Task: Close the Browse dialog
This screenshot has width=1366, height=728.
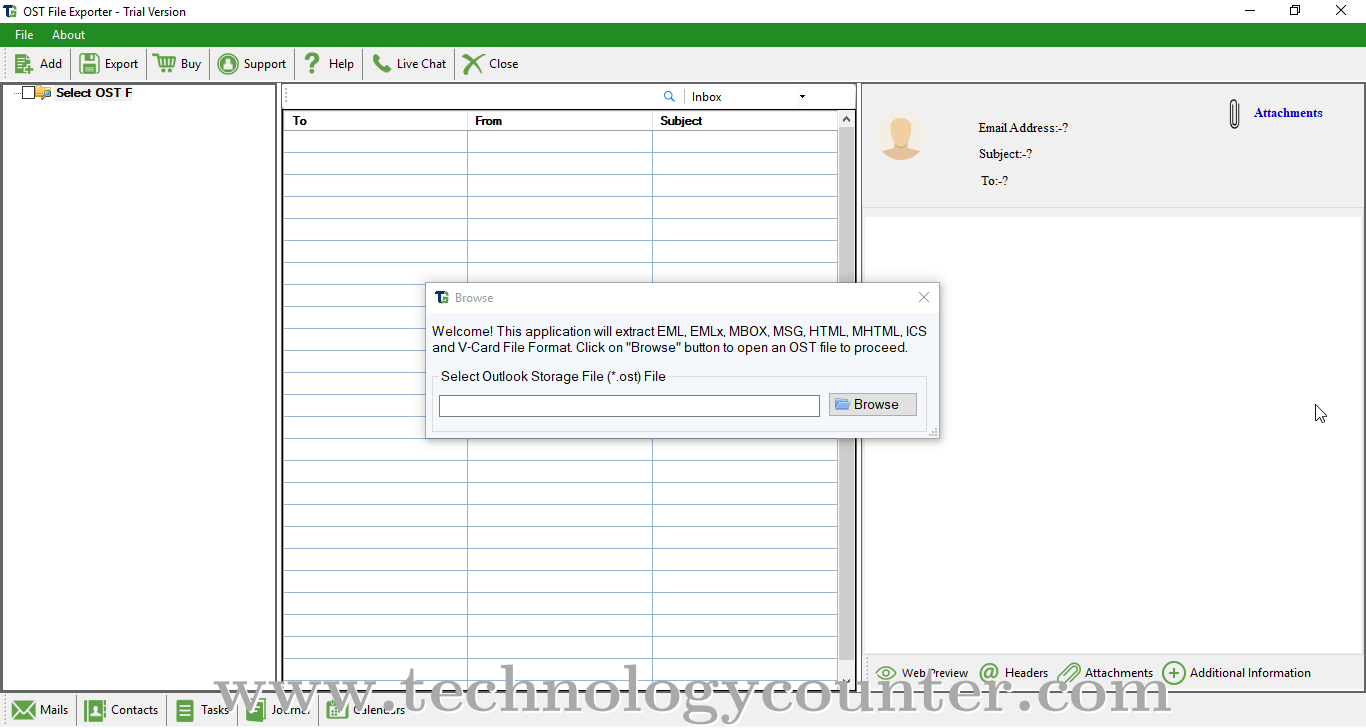Action: coord(924,297)
